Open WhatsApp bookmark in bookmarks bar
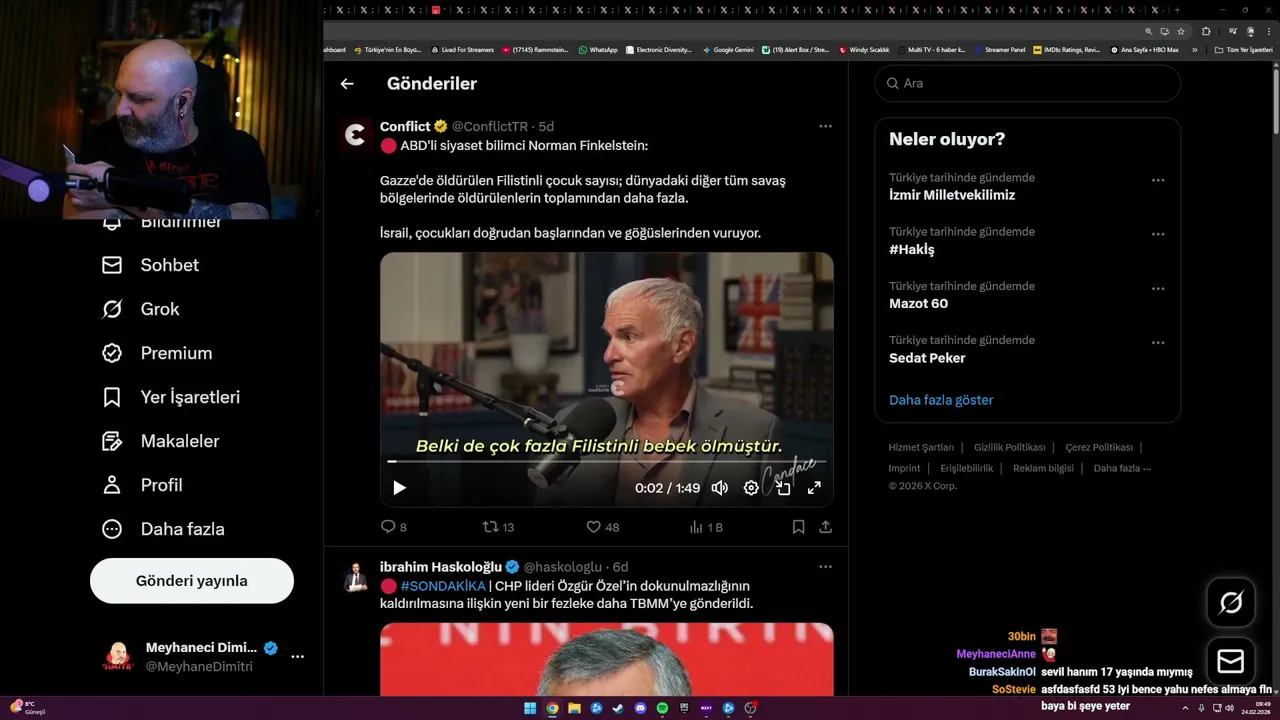The width and height of the screenshot is (1280, 720). click(x=598, y=49)
